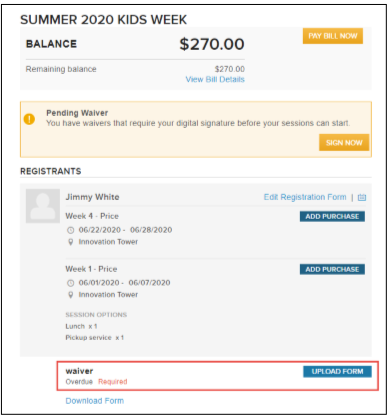The height and width of the screenshot is (417, 391).
Task: Click Upload Form for the waiver
Action: [x=337, y=372]
